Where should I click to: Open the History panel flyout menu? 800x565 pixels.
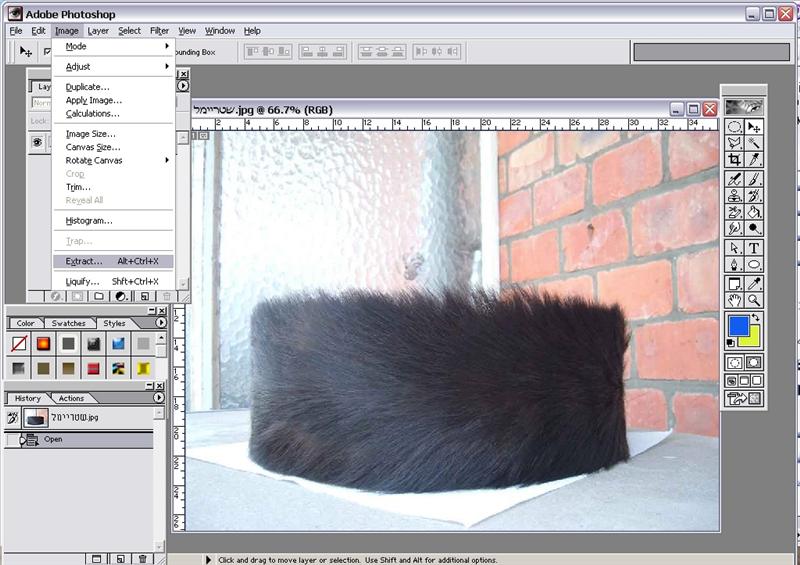click(x=159, y=398)
